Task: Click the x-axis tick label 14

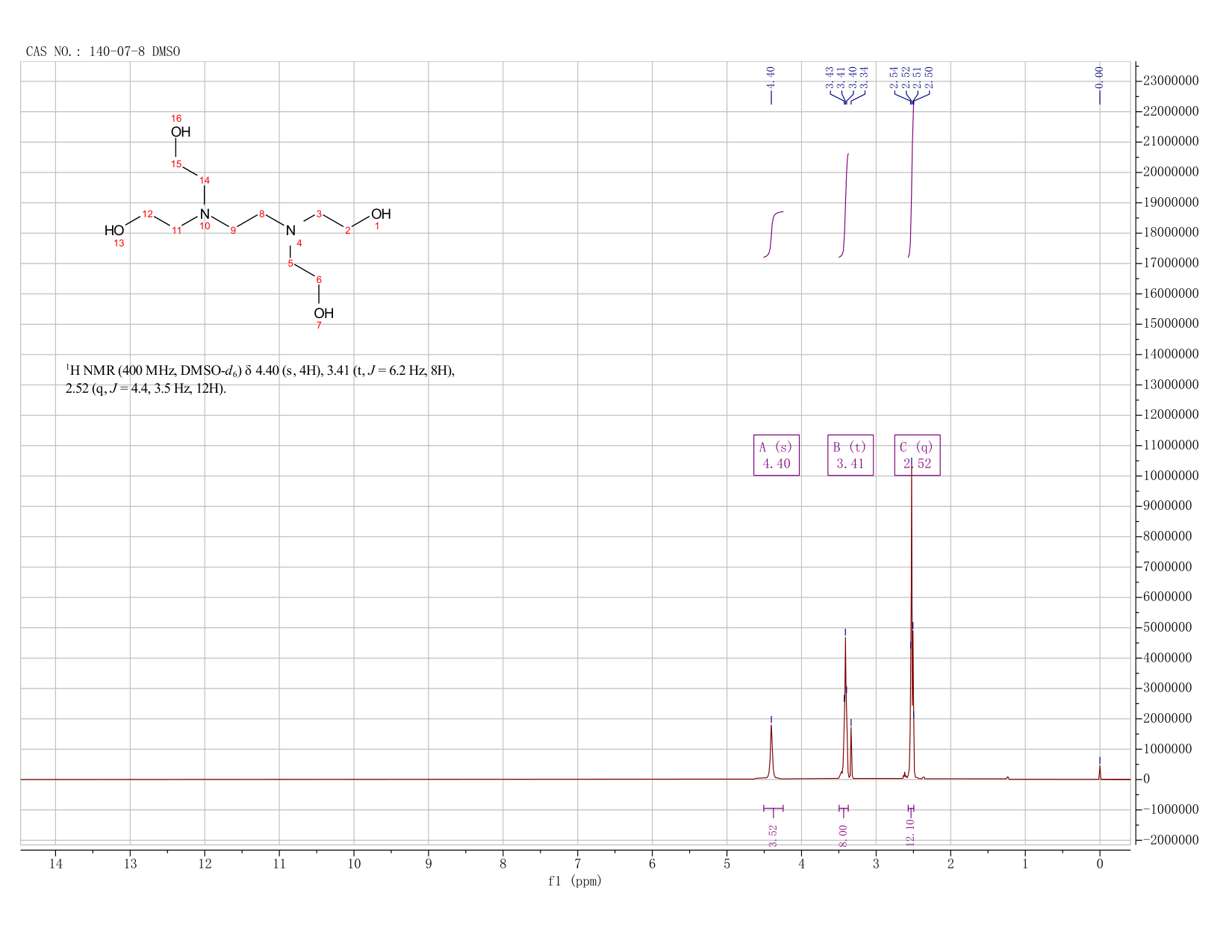Action: [55, 864]
